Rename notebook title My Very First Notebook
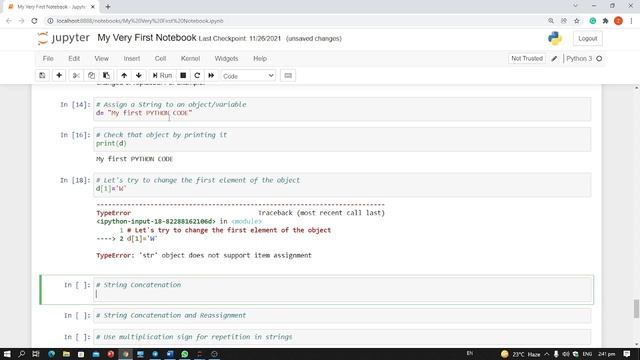Viewport: 640px width, 360px height. [x=147, y=38]
